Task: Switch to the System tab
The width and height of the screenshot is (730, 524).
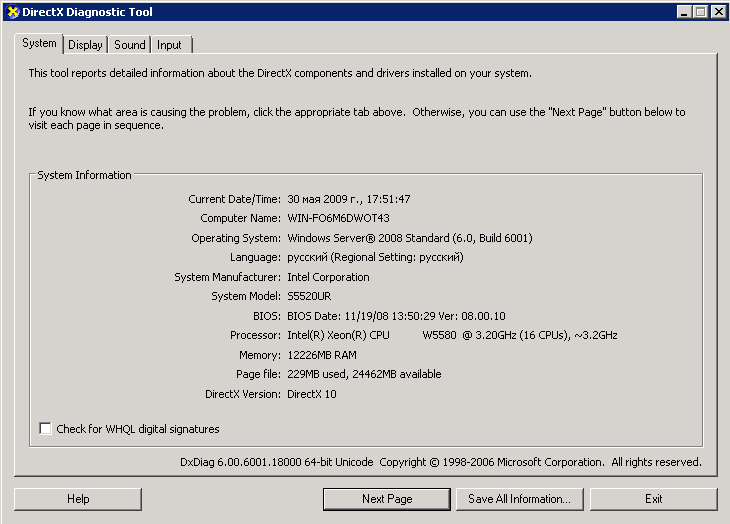Action: [x=39, y=43]
